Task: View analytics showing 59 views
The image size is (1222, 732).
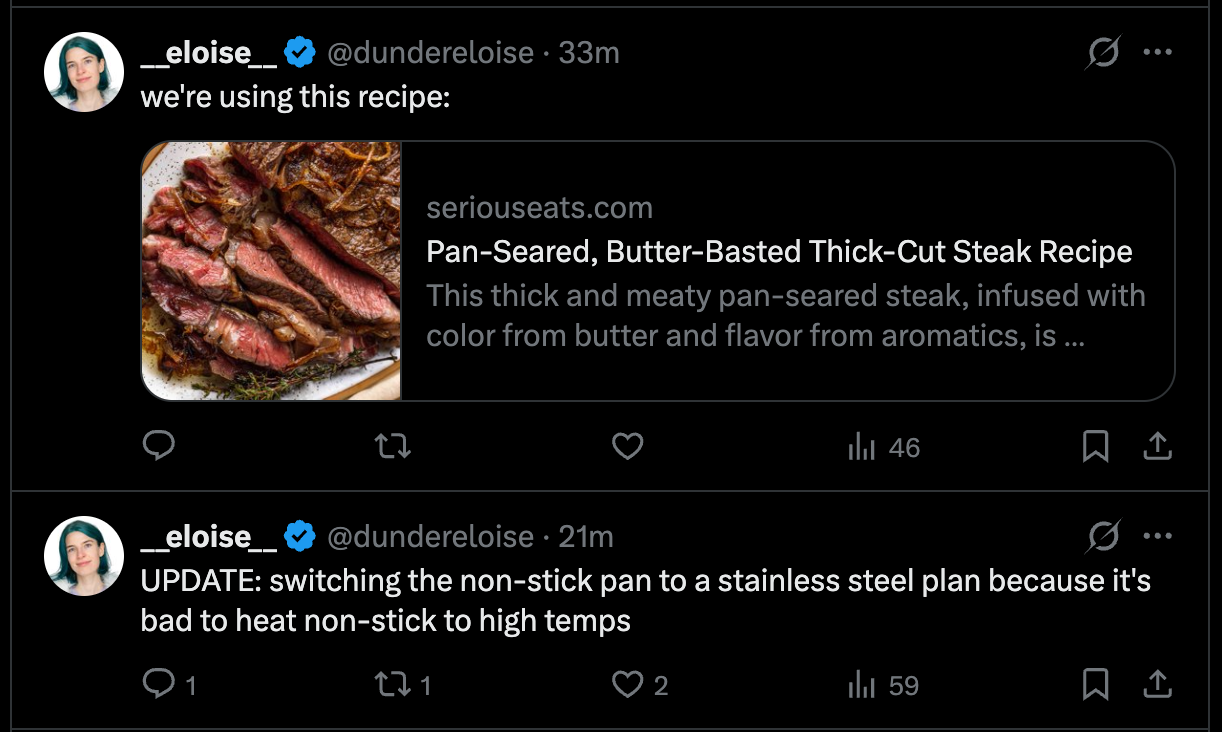Action: pyautogui.click(x=883, y=685)
